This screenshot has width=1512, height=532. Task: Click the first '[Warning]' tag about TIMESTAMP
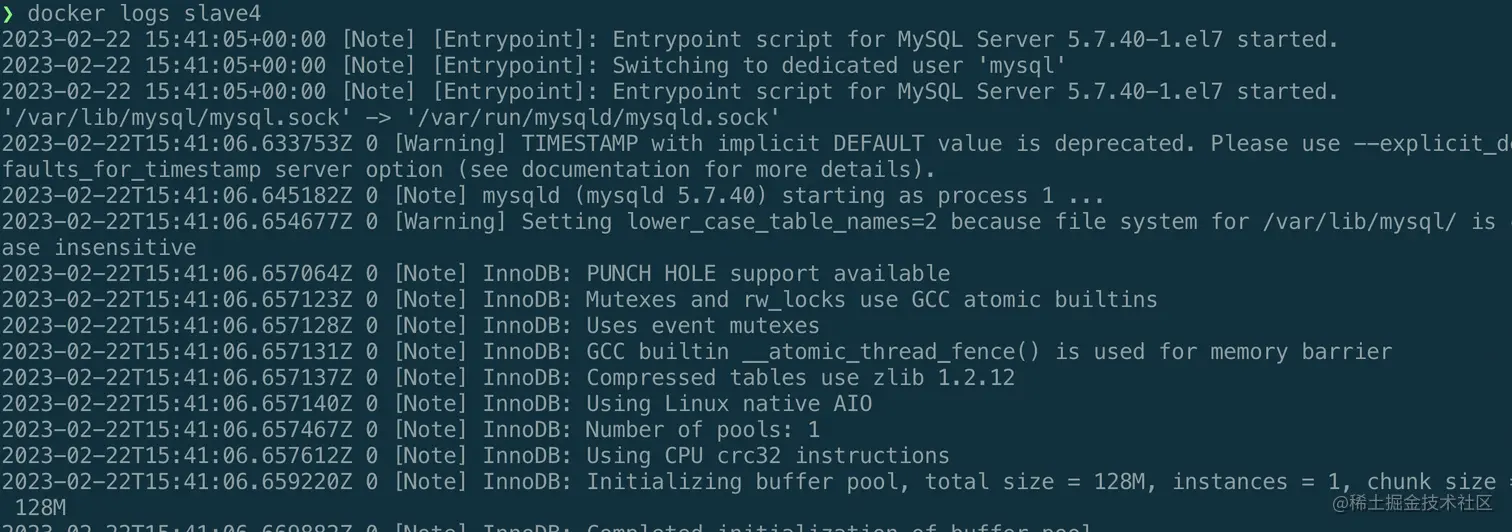(450, 144)
